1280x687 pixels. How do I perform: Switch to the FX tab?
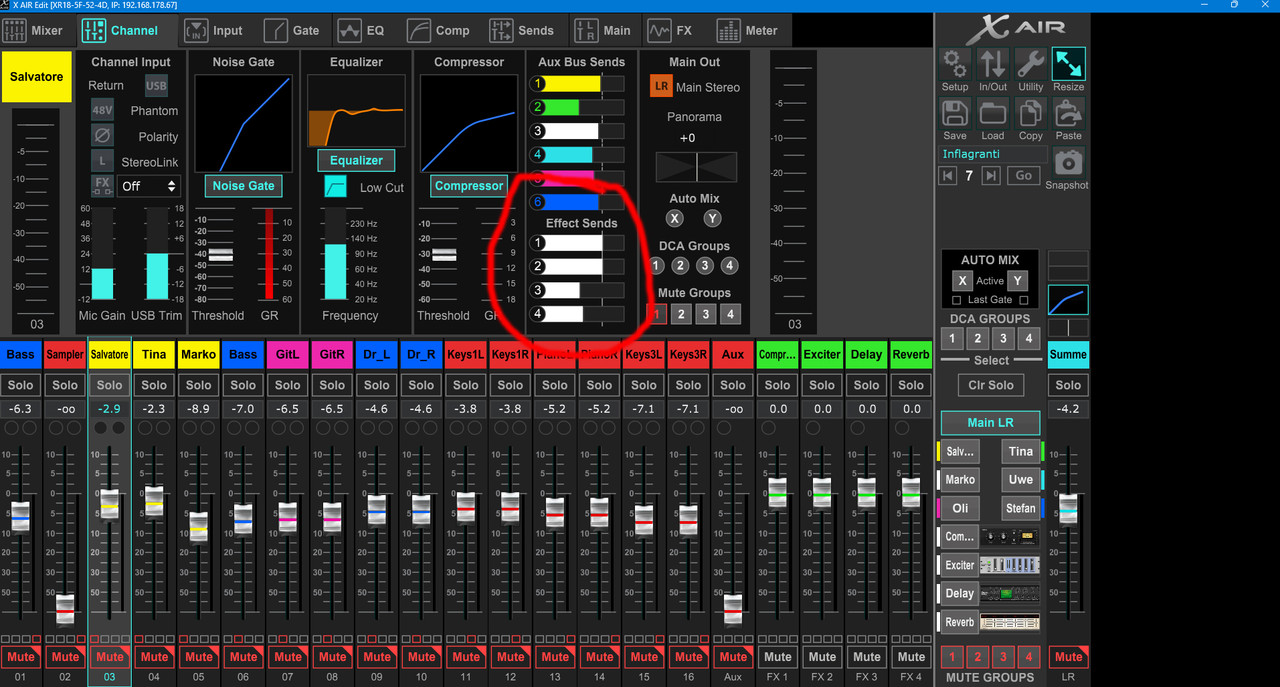point(672,30)
